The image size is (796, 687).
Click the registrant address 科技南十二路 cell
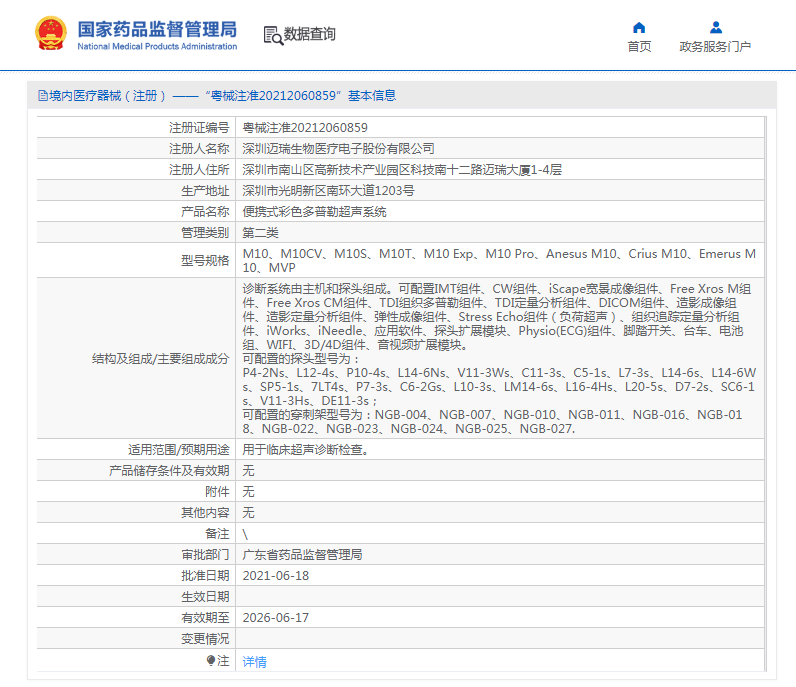(x=500, y=170)
